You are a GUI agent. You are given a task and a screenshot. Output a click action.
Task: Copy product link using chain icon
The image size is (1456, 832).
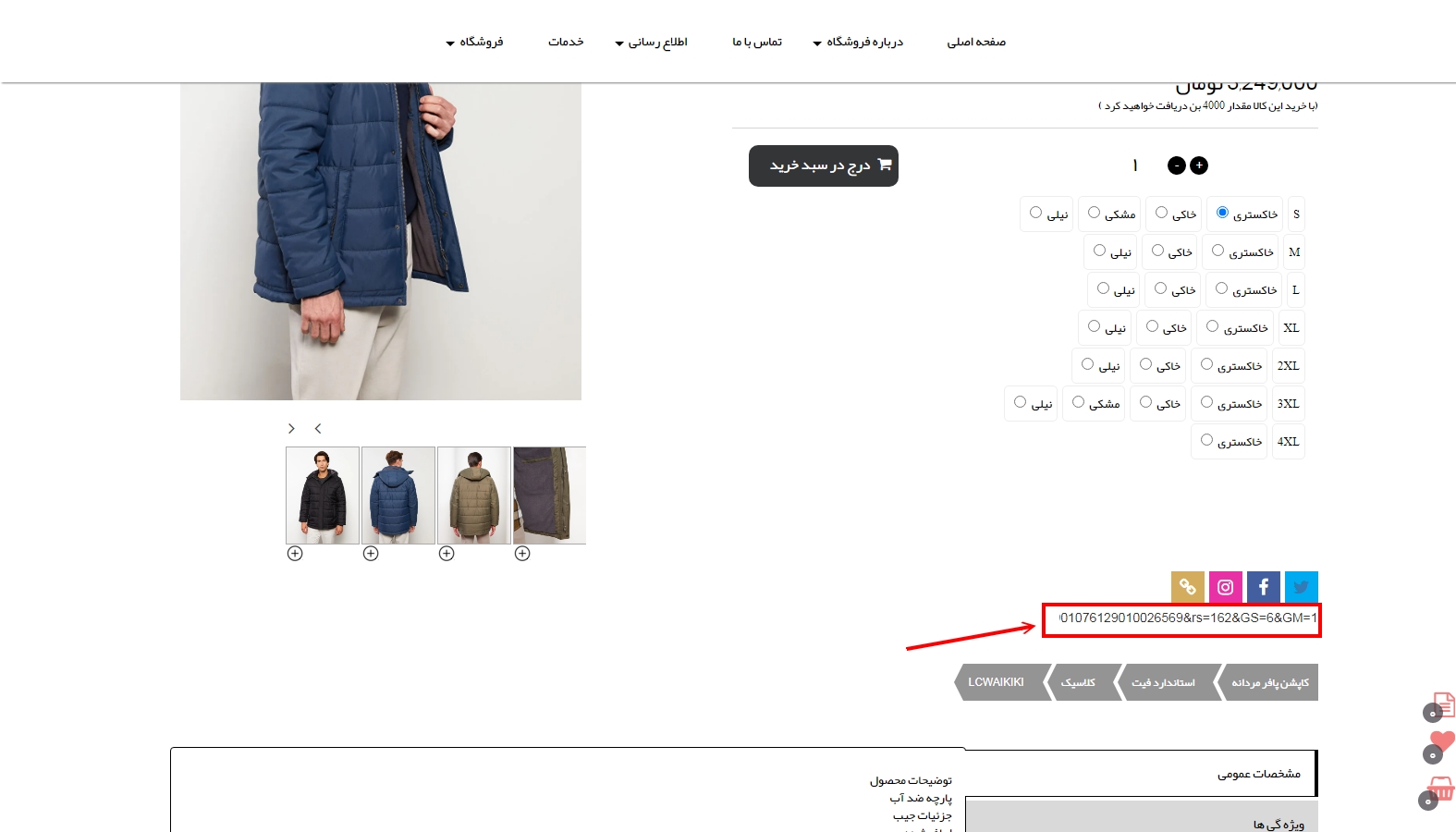click(x=1188, y=587)
